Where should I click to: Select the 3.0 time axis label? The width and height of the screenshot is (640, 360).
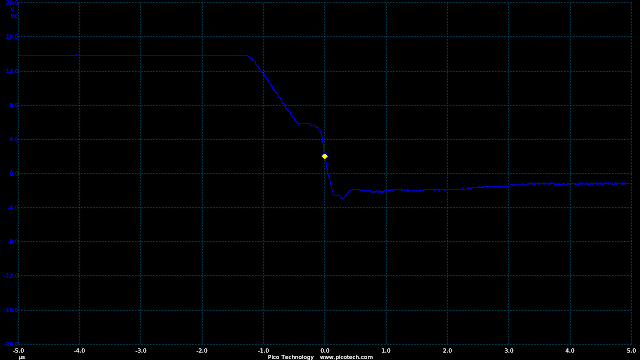pyautogui.click(x=509, y=351)
